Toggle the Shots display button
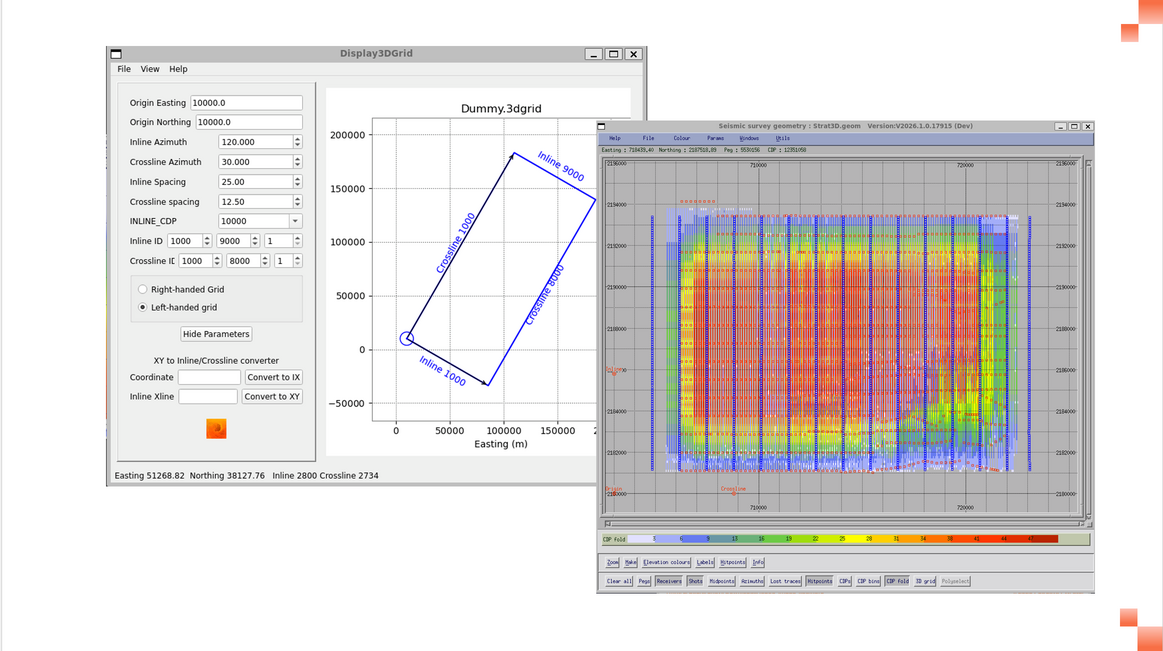The image size is (1163, 651). click(695, 581)
